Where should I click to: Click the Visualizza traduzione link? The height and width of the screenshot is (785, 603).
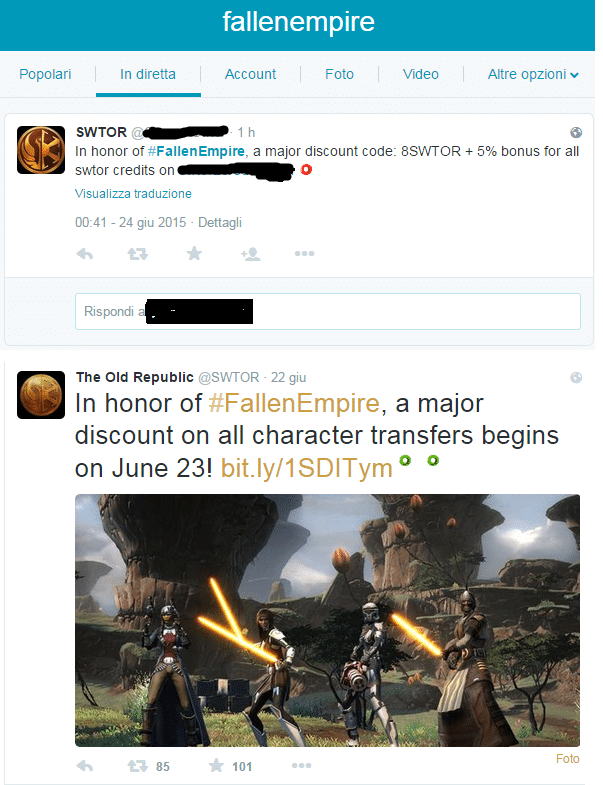(x=133, y=194)
